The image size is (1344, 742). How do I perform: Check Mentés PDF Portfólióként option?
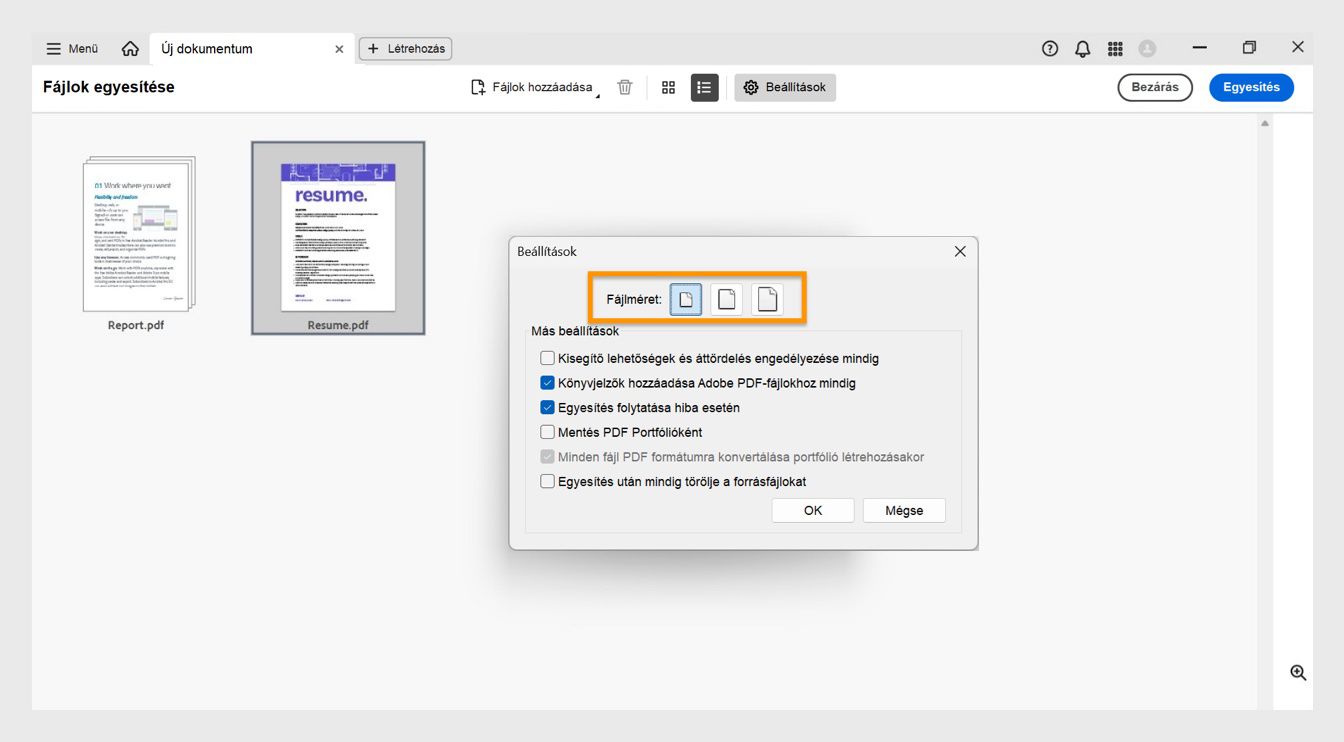547,432
